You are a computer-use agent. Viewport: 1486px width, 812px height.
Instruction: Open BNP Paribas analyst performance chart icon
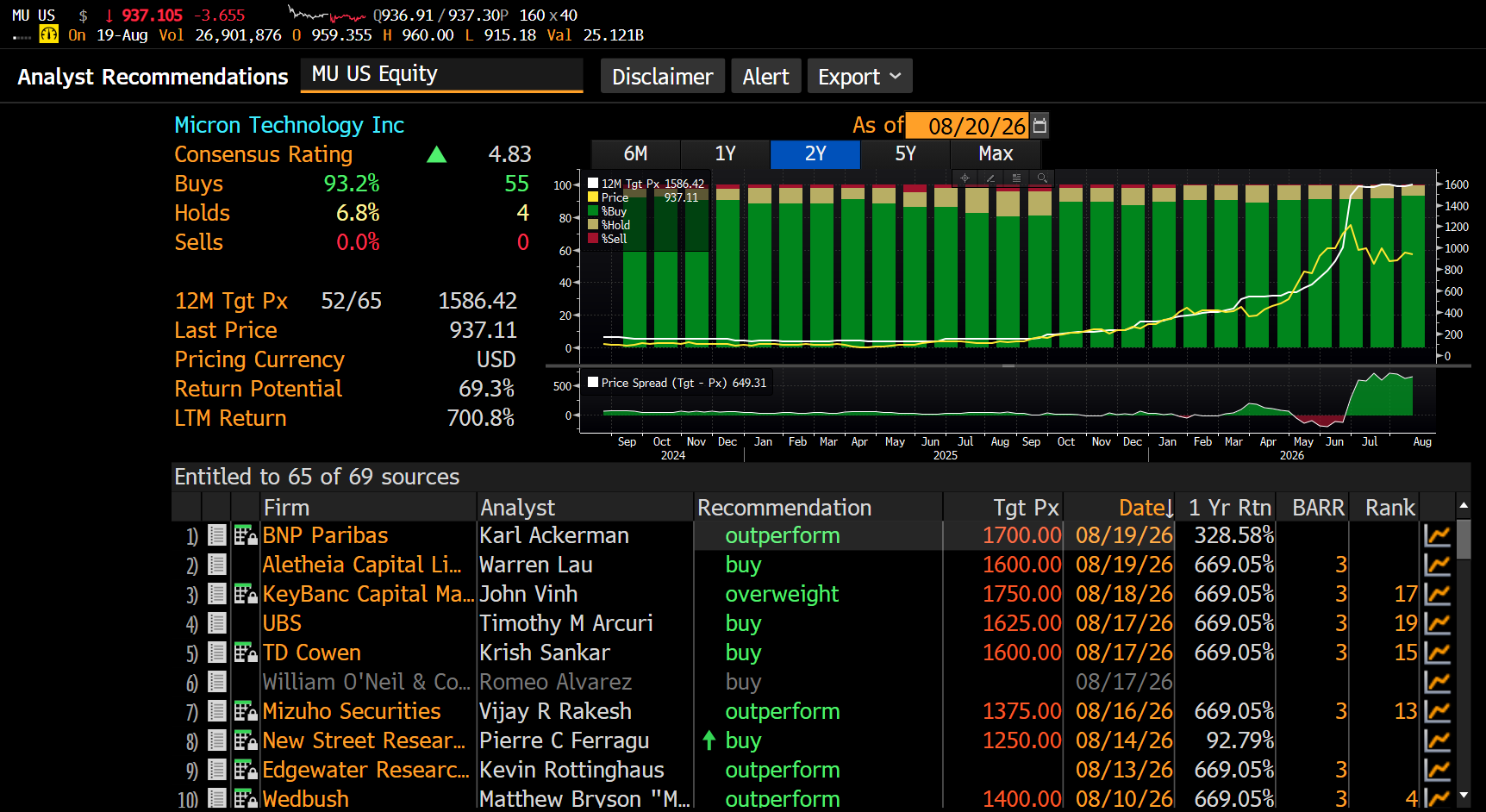tap(1437, 535)
